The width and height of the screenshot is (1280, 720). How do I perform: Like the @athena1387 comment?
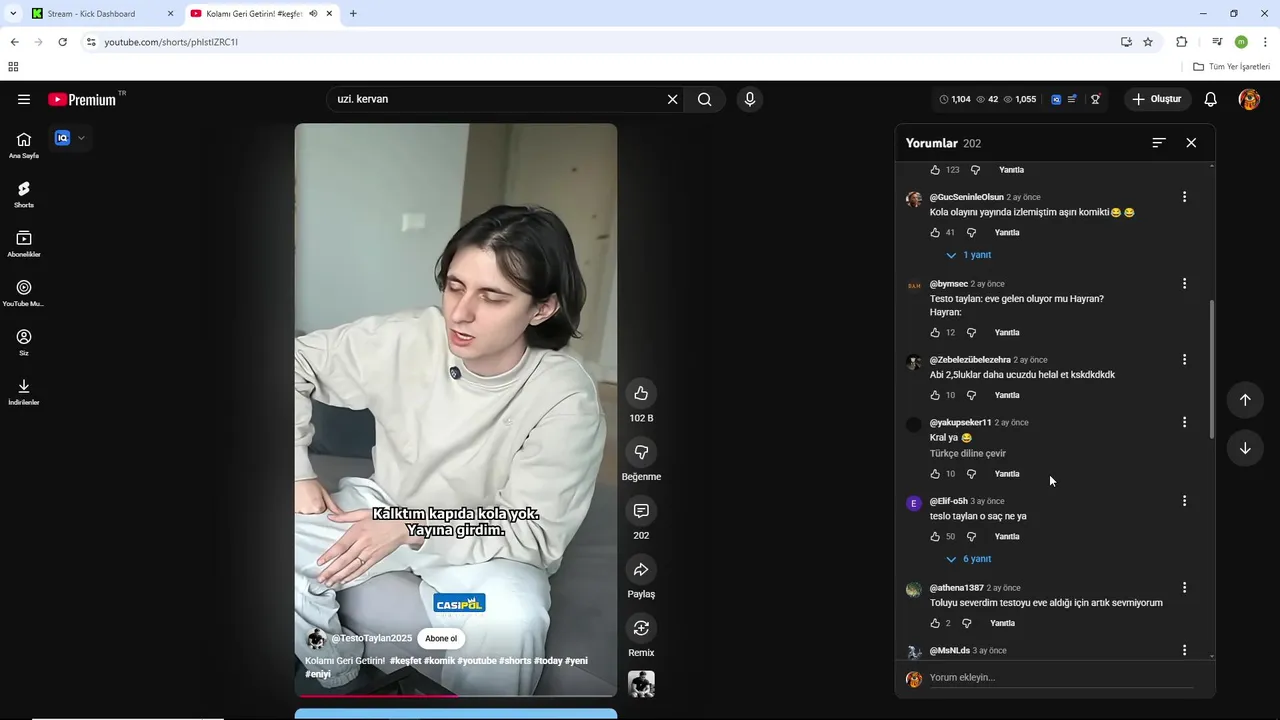tap(935, 624)
